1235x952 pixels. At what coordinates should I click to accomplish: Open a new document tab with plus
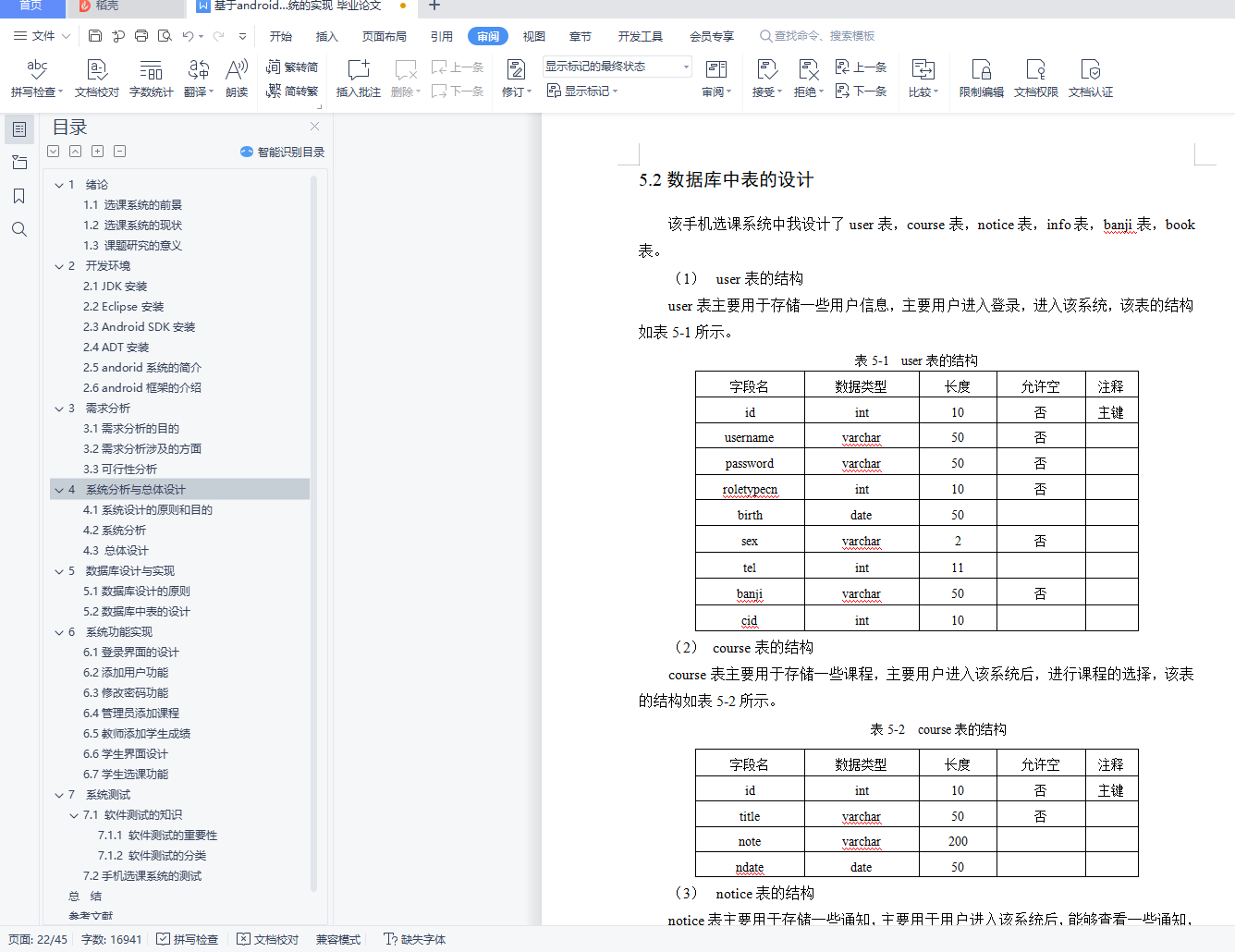[434, 6]
